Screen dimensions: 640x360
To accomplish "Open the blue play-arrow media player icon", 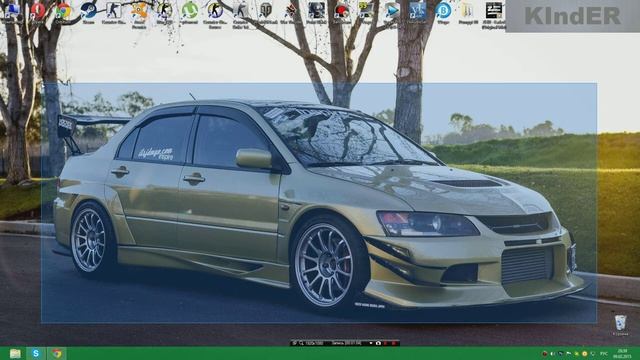I will click(x=392, y=10).
